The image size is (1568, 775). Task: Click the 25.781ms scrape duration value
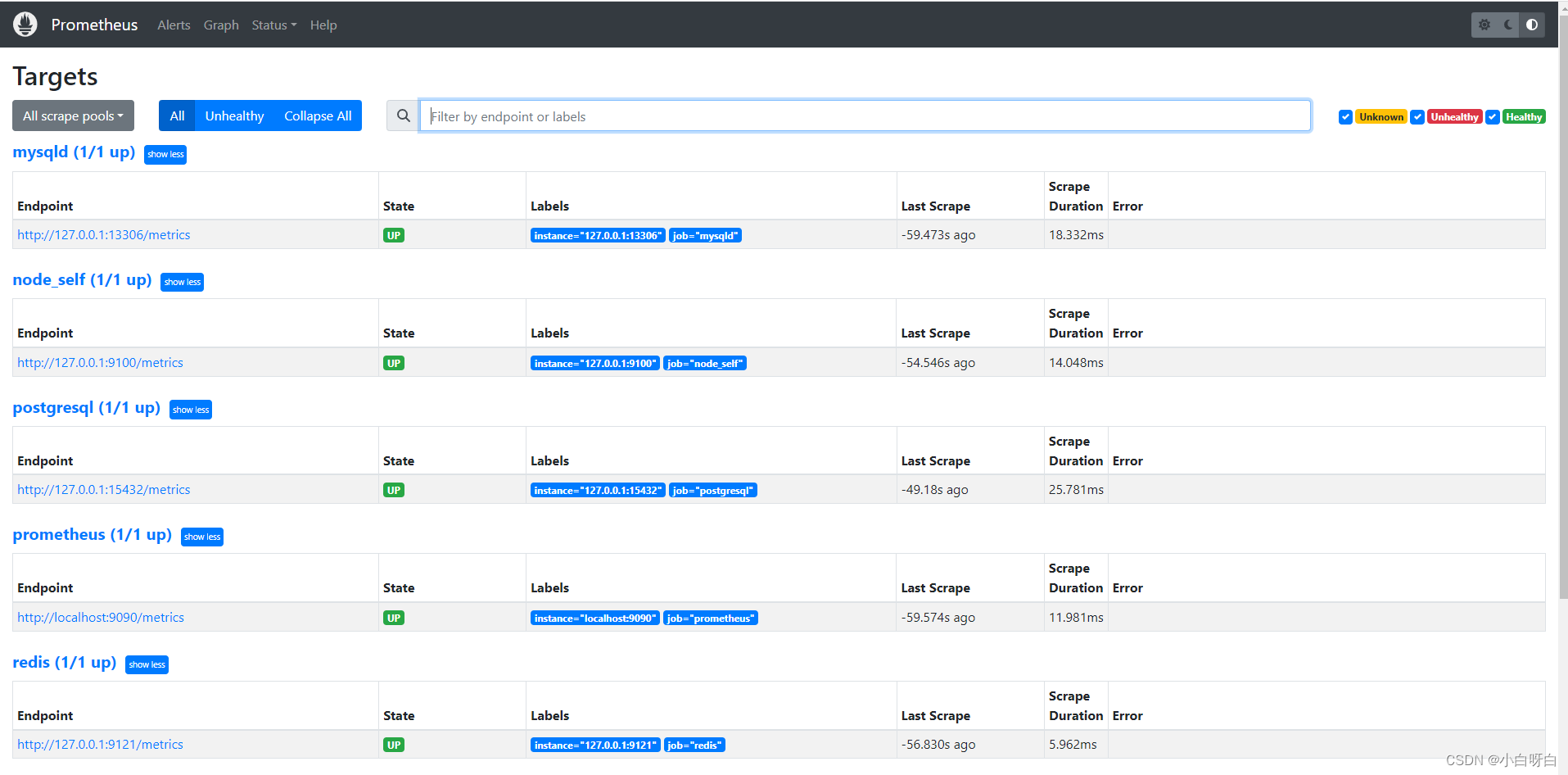pos(1076,490)
